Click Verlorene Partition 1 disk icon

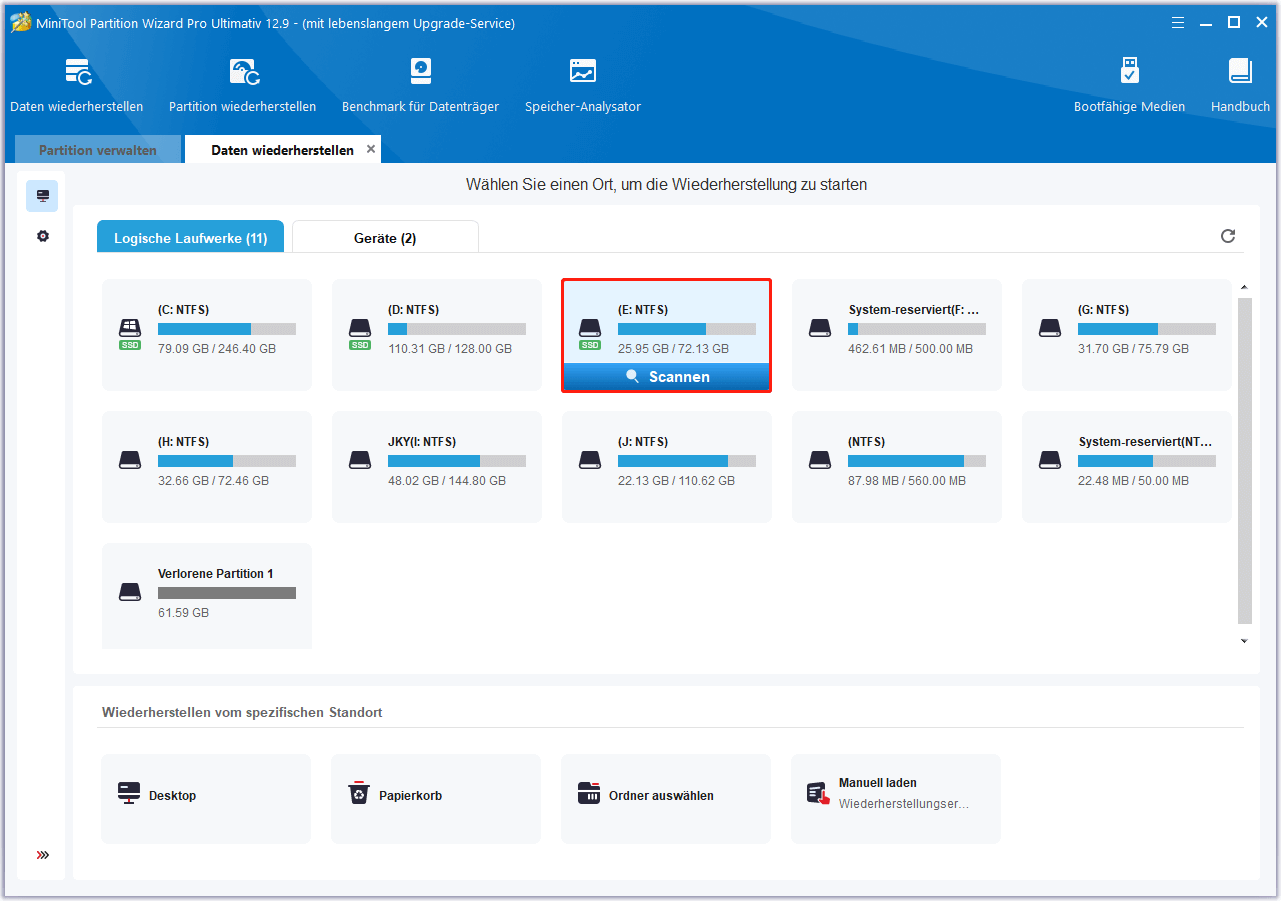coord(130,592)
